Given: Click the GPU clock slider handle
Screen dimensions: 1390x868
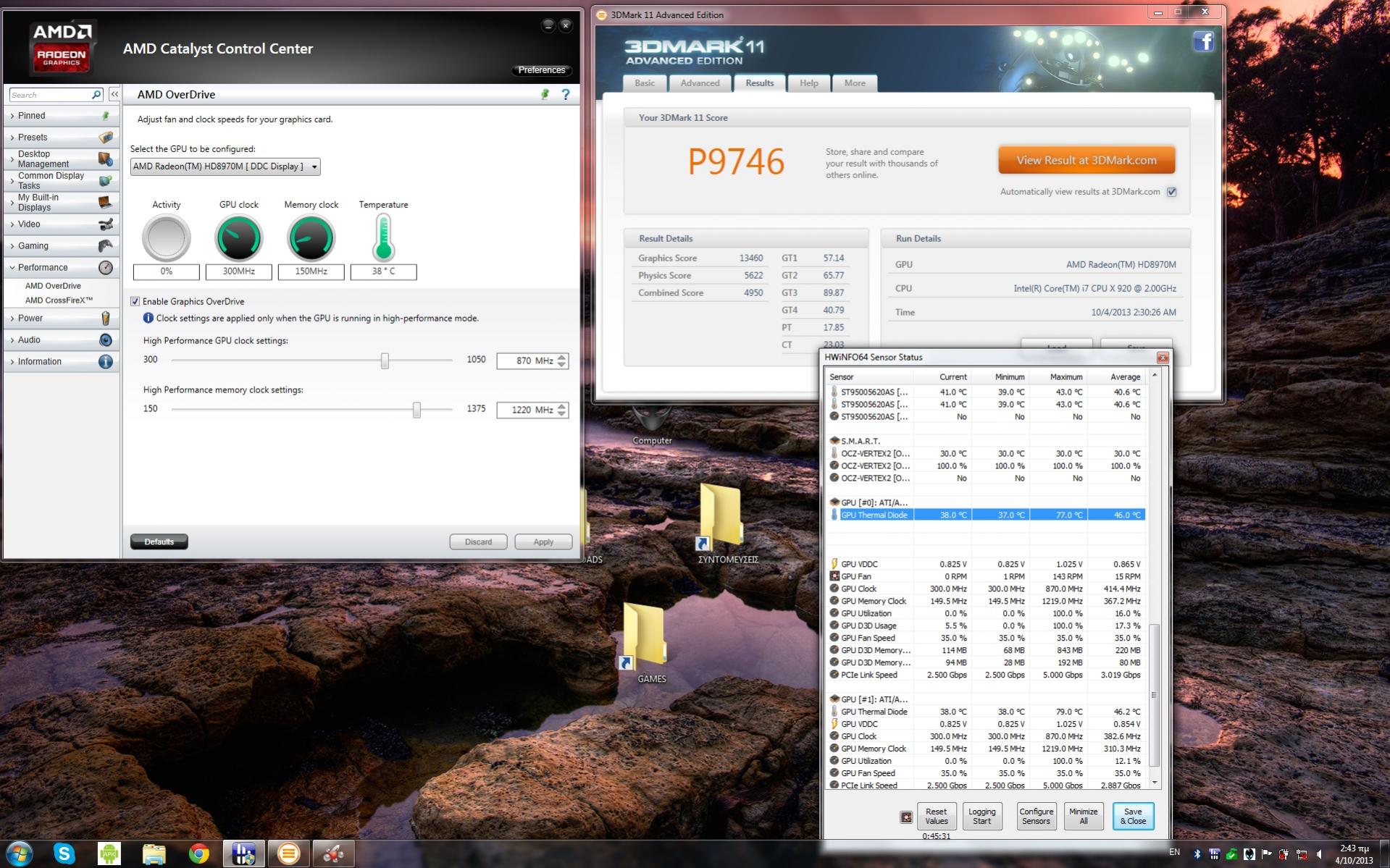Looking at the screenshot, I should point(385,361).
